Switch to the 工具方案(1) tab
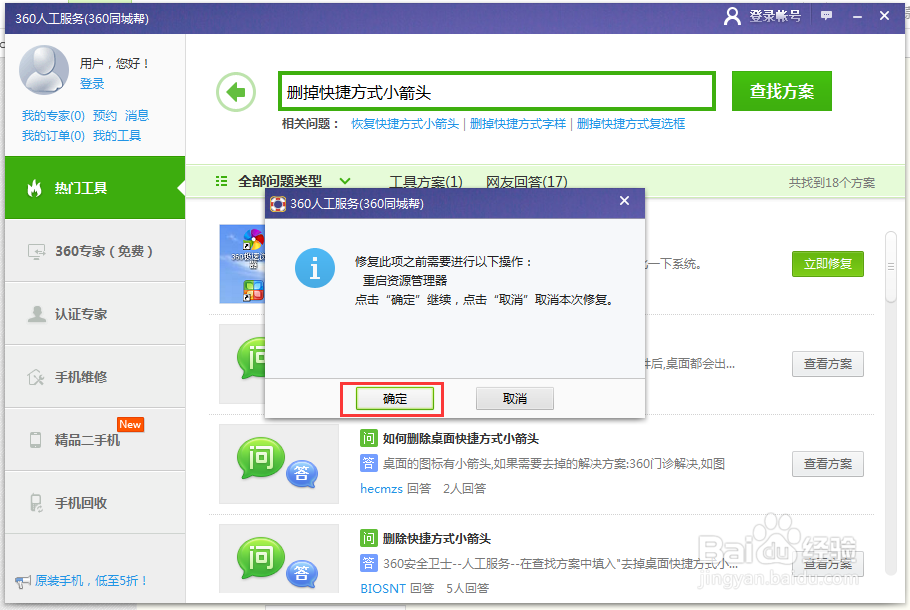Screen dimensions: 910x610 426,182
